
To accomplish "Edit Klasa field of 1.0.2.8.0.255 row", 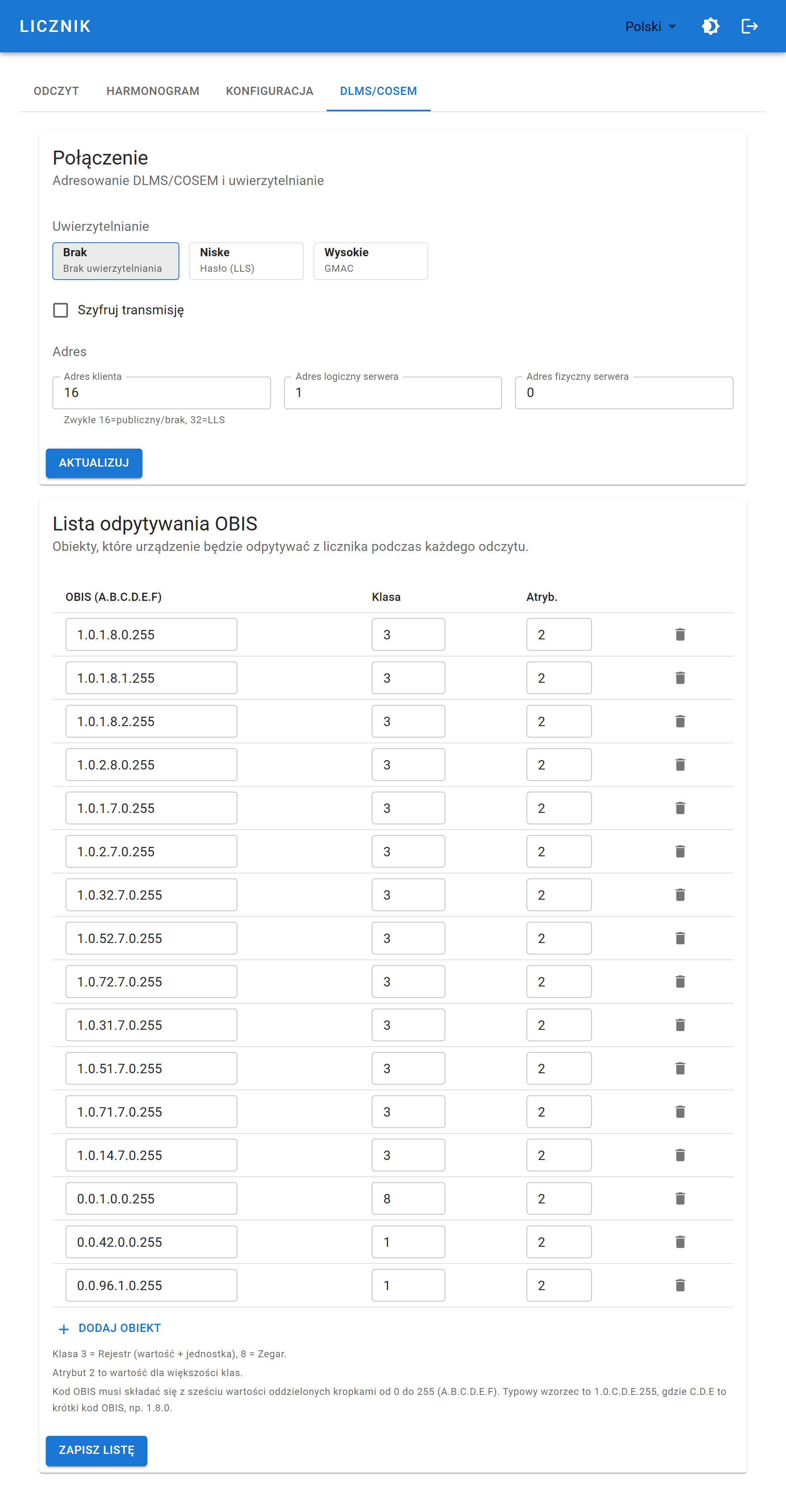I will point(409,765).
